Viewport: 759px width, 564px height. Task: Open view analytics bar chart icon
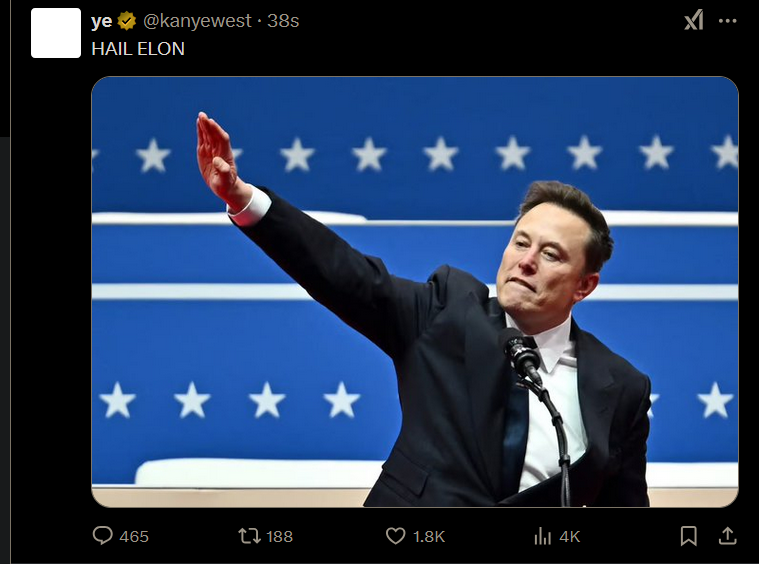[x=543, y=536]
